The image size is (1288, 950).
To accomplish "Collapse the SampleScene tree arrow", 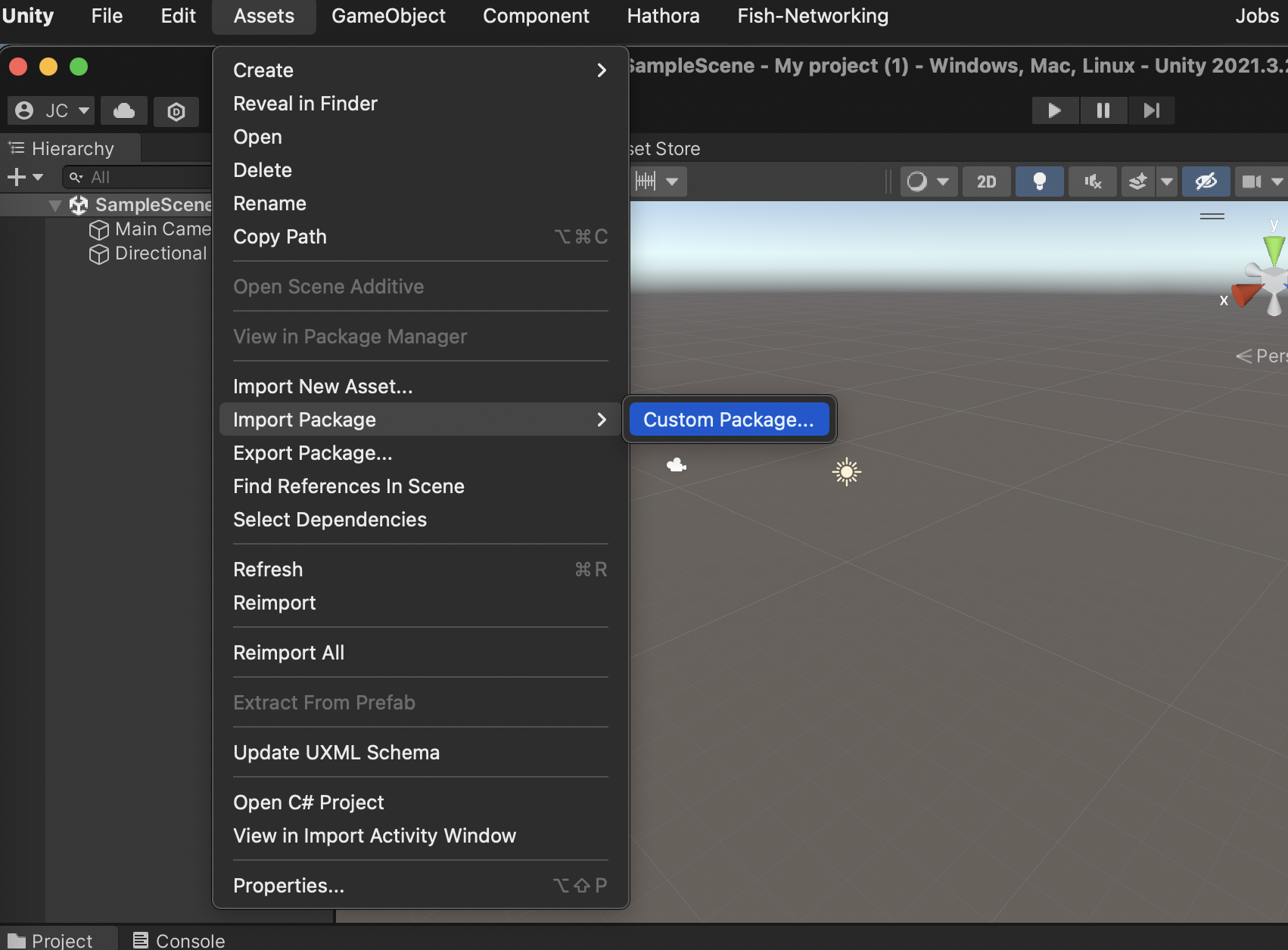I will pos(54,205).
